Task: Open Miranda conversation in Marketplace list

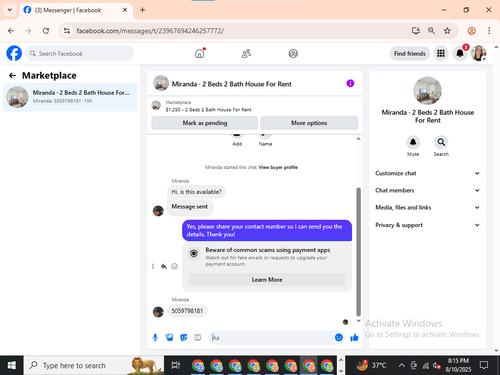Action: coord(70,97)
